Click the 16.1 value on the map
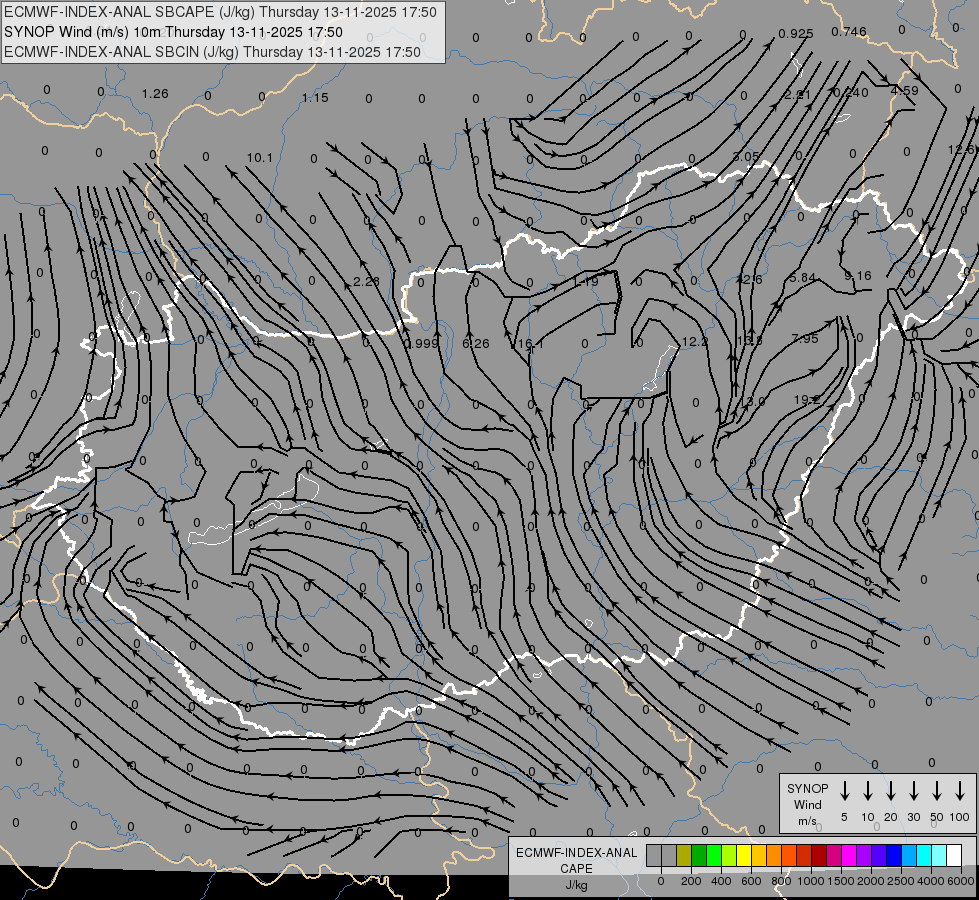The width and height of the screenshot is (979, 900). 530,344
